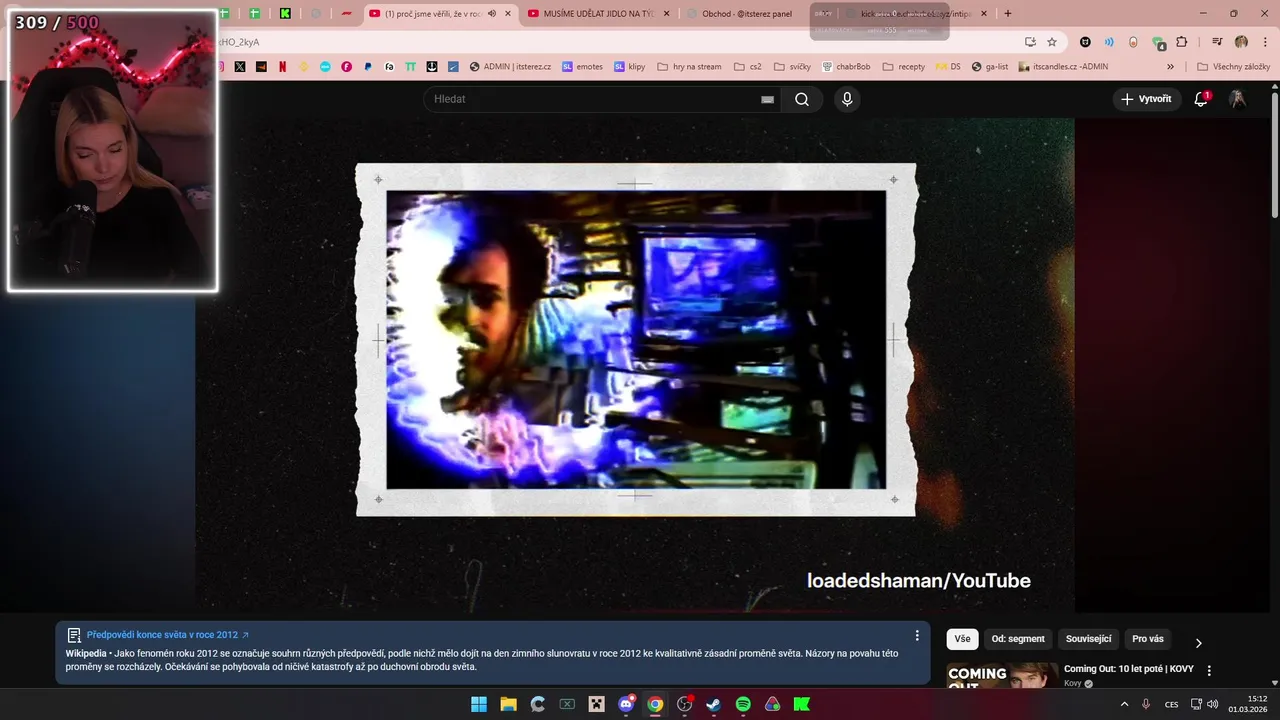Open YouTube notifications bell
This screenshot has height=720, width=1280.
pos(1202,99)
